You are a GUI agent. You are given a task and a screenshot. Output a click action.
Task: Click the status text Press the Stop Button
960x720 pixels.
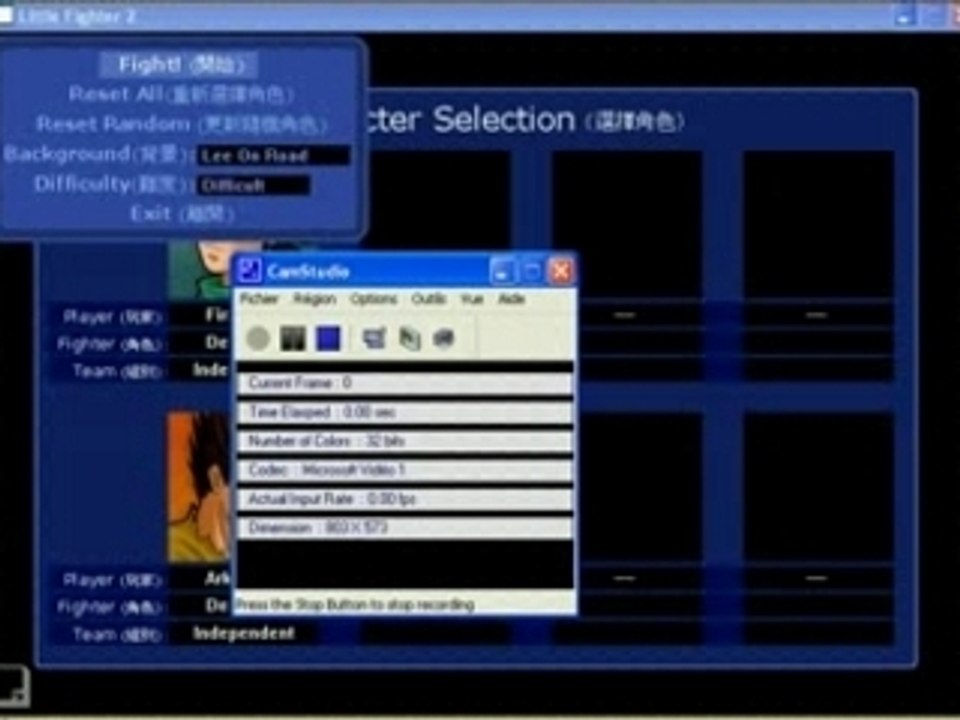click(x=355, y=605)
